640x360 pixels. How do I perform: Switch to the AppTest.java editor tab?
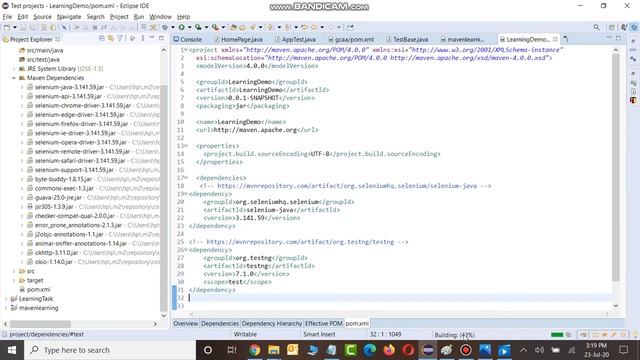[296, 40]
